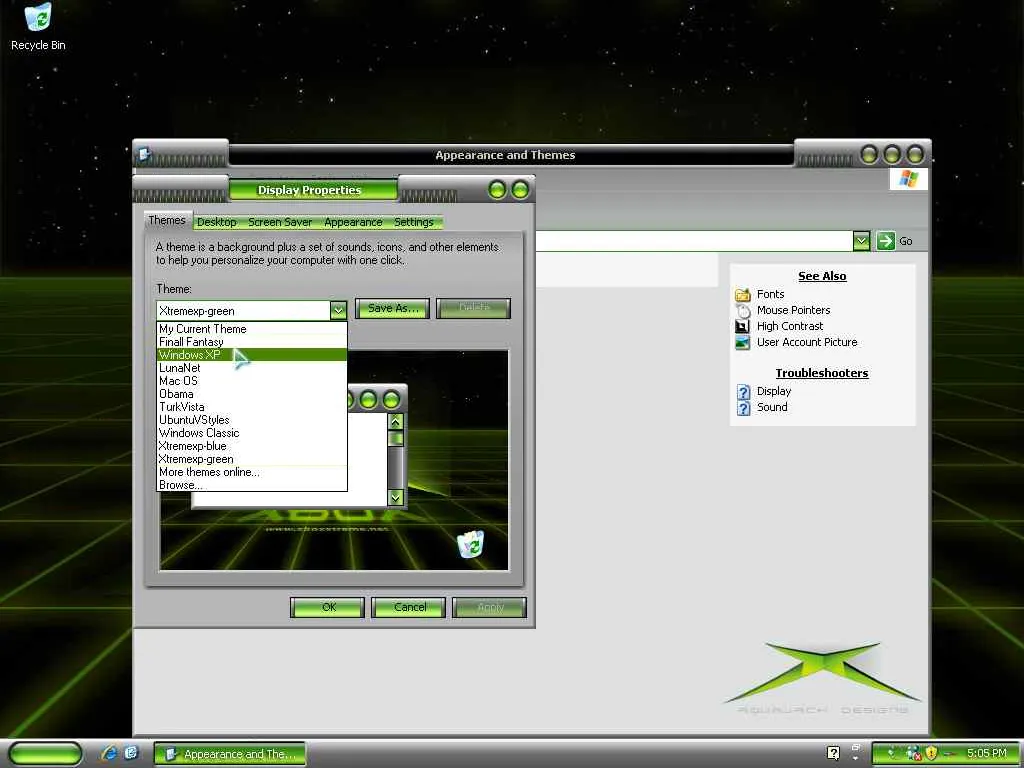The height and width of the screenshot is (768, 1024).
Task: Select Windows Classic theme option
Action: pyautogui.click(x=252, y=434)
